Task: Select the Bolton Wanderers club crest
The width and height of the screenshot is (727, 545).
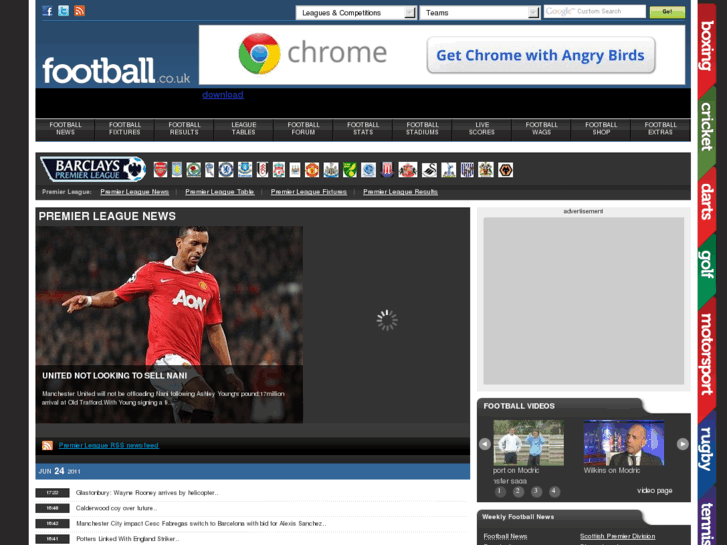Action: [210, 170]
